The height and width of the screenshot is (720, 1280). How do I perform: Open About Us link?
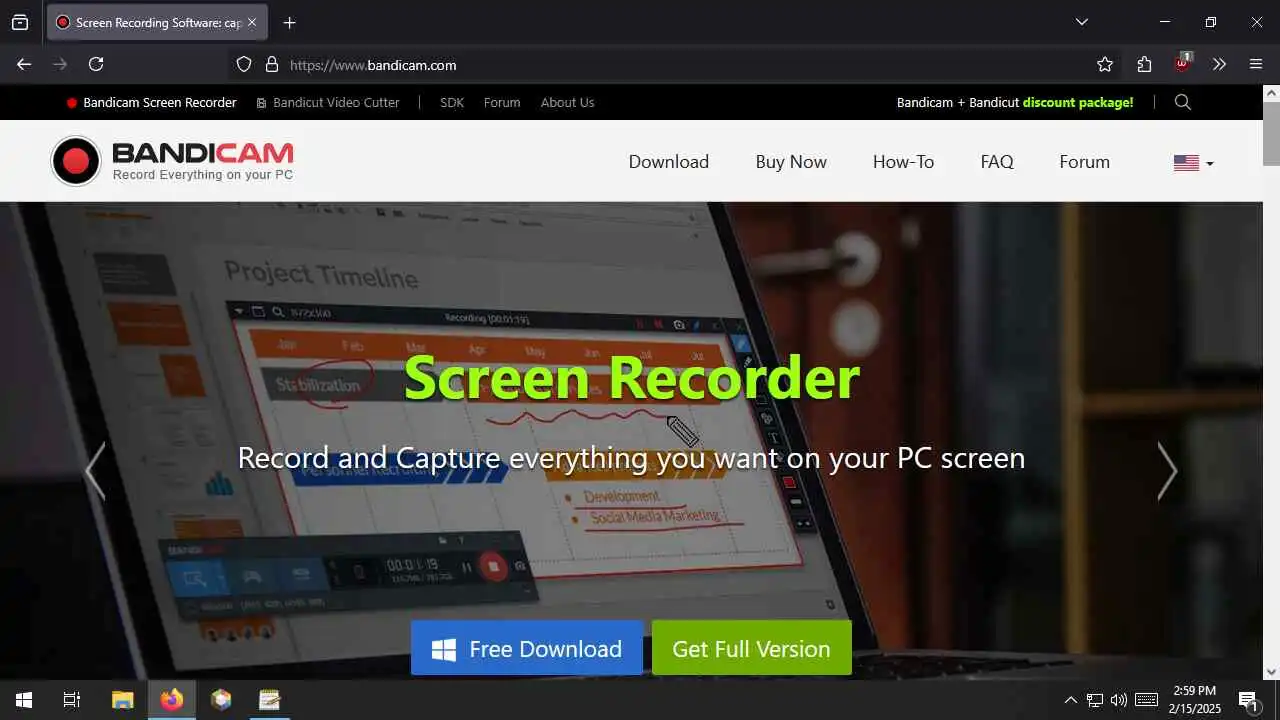[567, 102]
